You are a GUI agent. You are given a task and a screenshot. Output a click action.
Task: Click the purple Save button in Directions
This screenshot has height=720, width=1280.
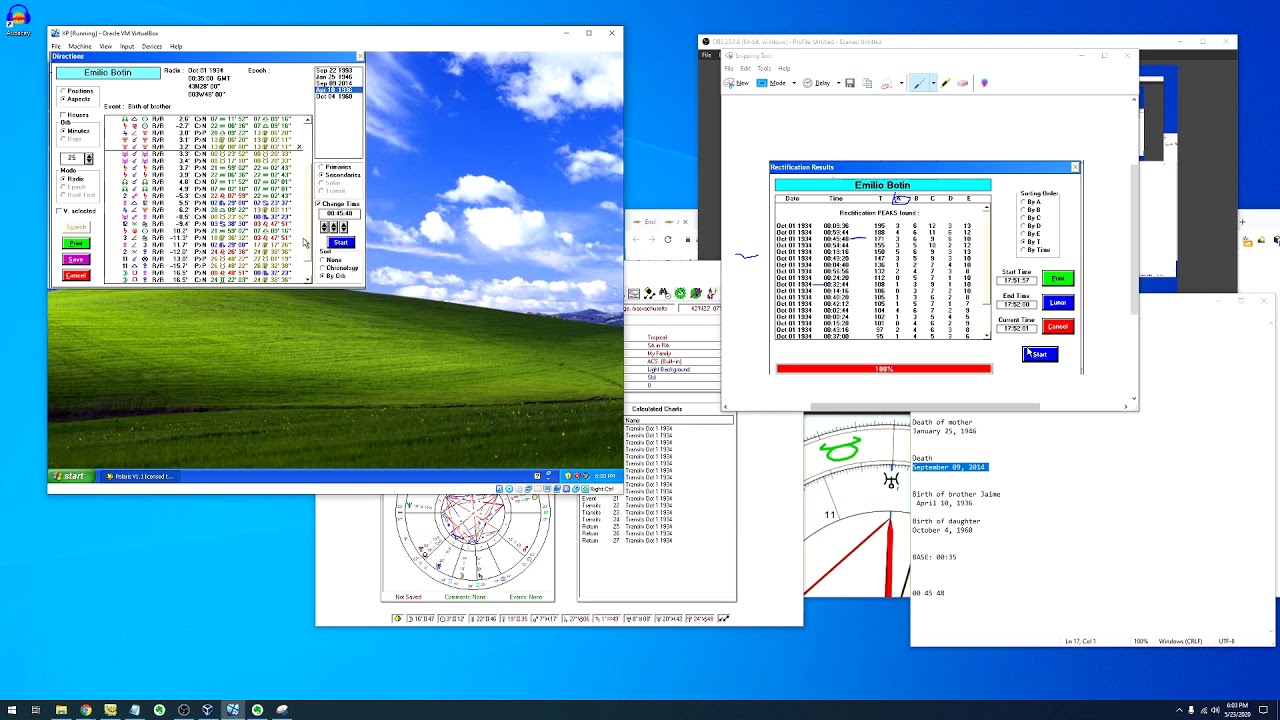tap(76, 260)
